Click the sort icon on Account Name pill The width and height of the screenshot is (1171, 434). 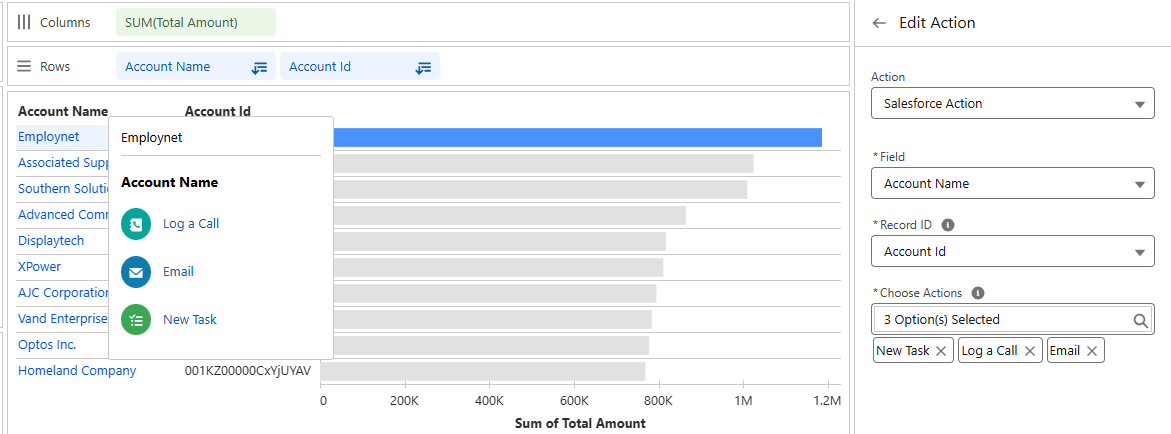(259, 67)
